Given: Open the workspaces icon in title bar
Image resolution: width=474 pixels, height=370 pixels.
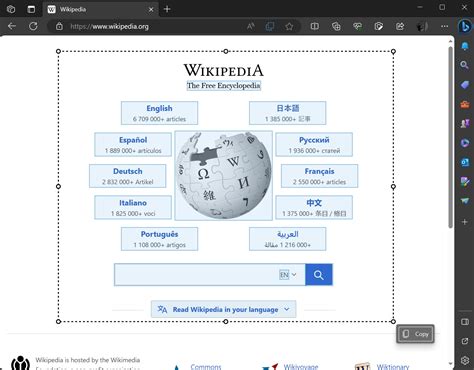Looking at the screenshot, I should (x=11, y=9).
